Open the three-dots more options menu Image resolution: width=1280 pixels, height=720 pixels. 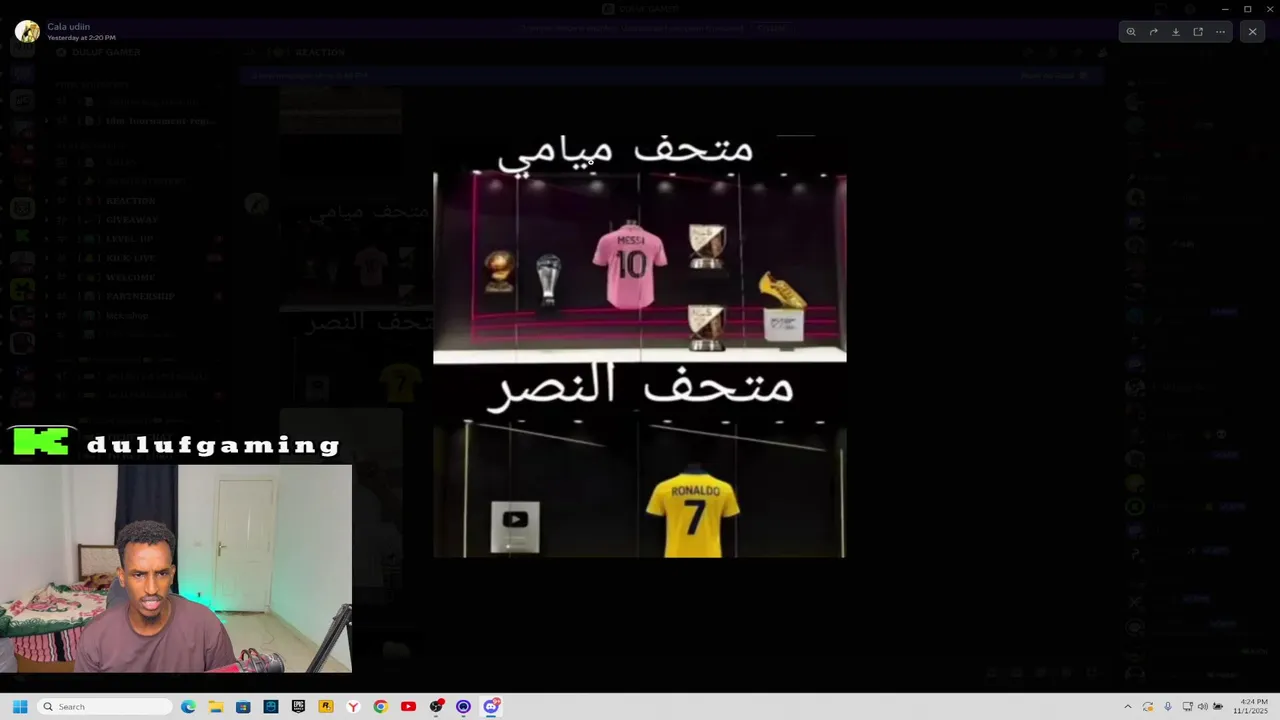1220,32
